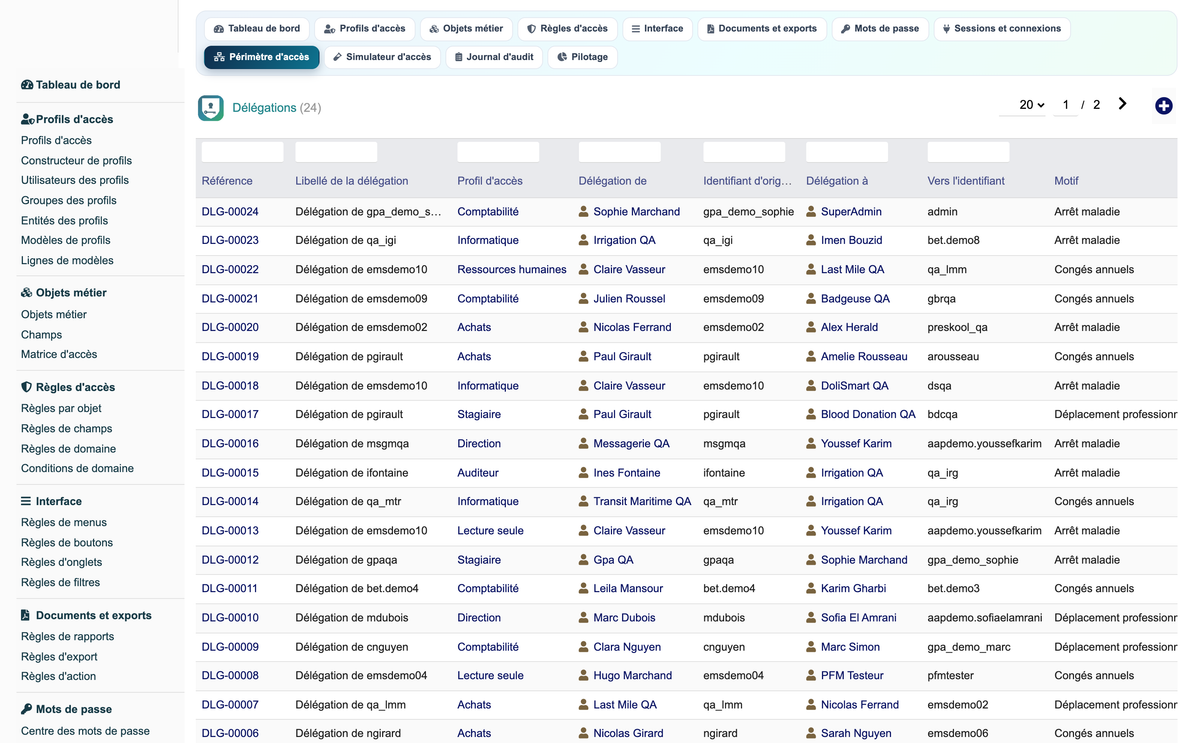Click user icon beside SuperAdmin
The image size is (1200, 743).
click(812, 212)
